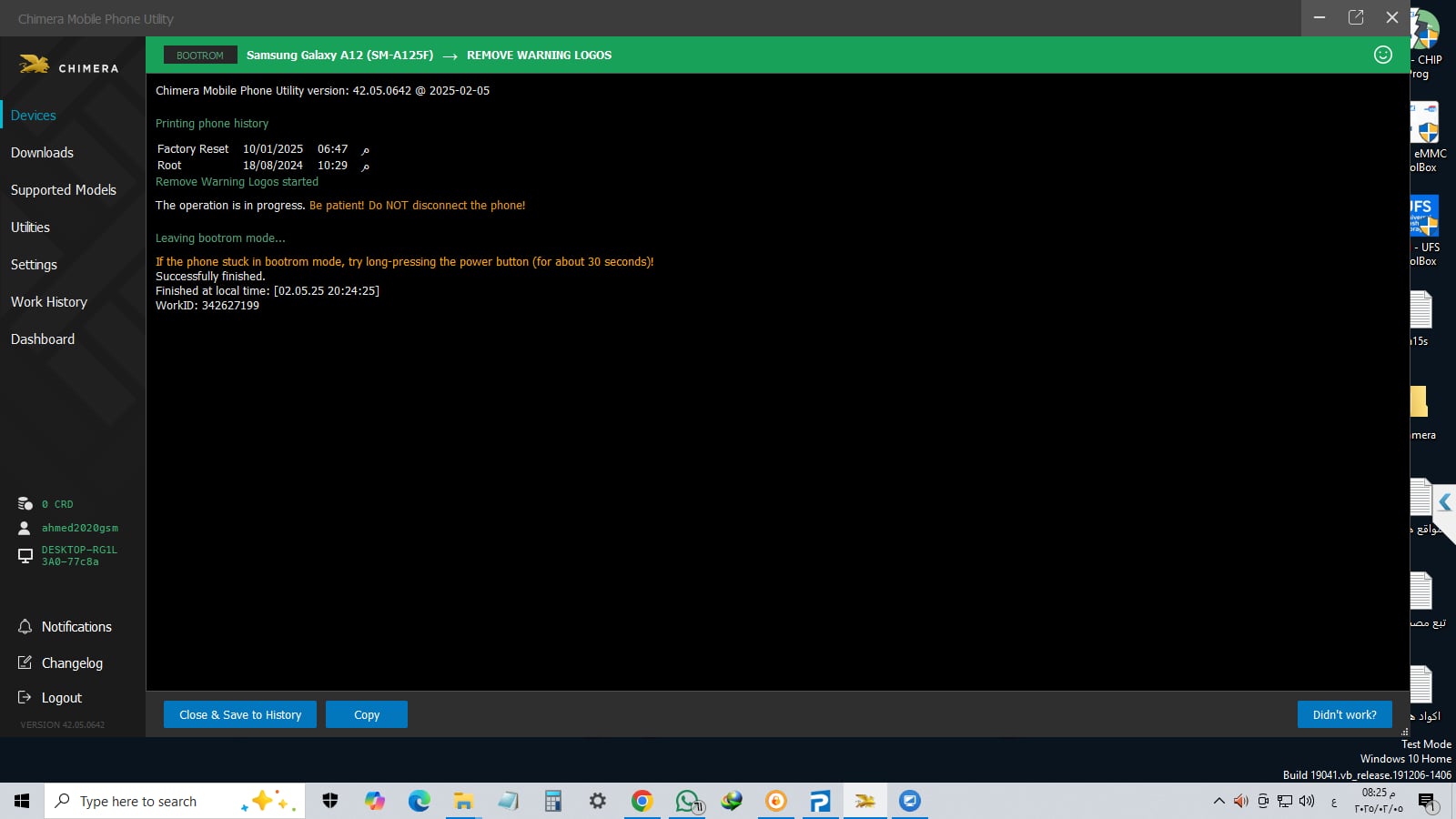This screenshot has width=1456, height=819.
Task: Click the Notifications bell icon
Action: 25,626
